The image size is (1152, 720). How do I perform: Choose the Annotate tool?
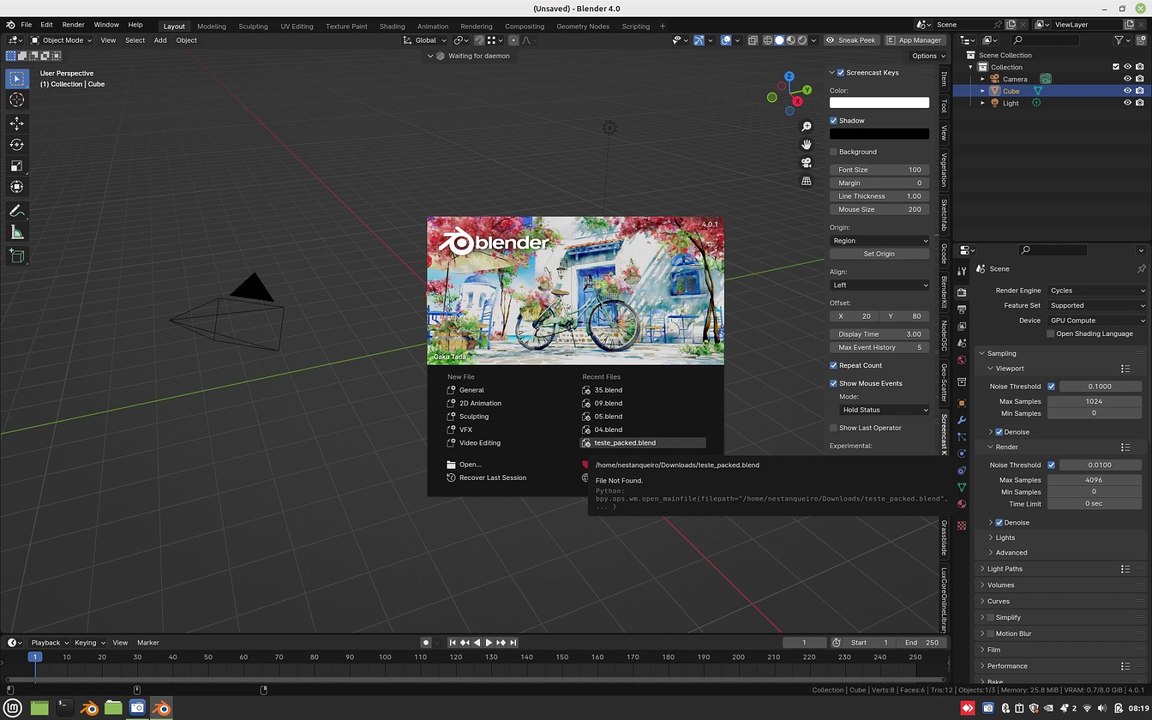coord(17,211)
